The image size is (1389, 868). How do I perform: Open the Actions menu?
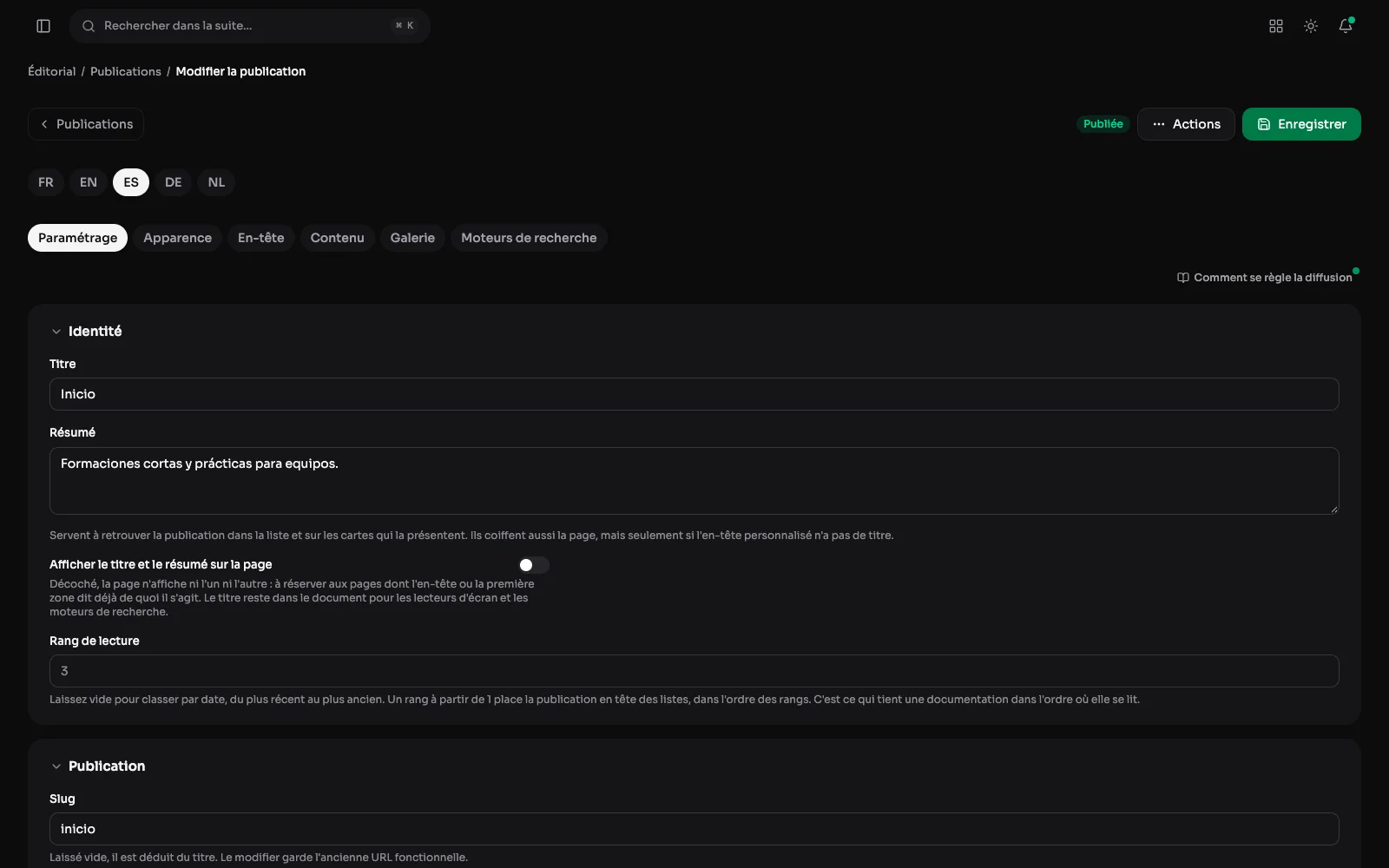[1186, 124]
